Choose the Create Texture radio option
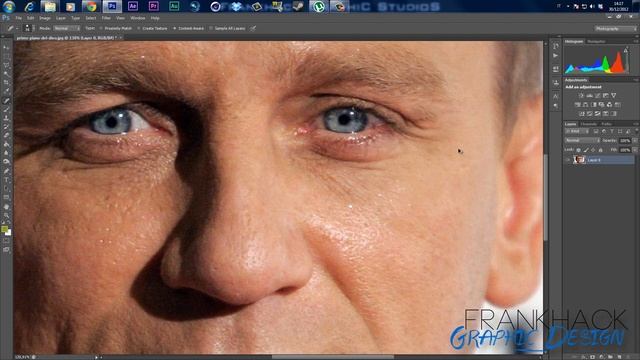The height and width of the screenshot is (360, 640). pyautogui.click(x=152, y=28)
